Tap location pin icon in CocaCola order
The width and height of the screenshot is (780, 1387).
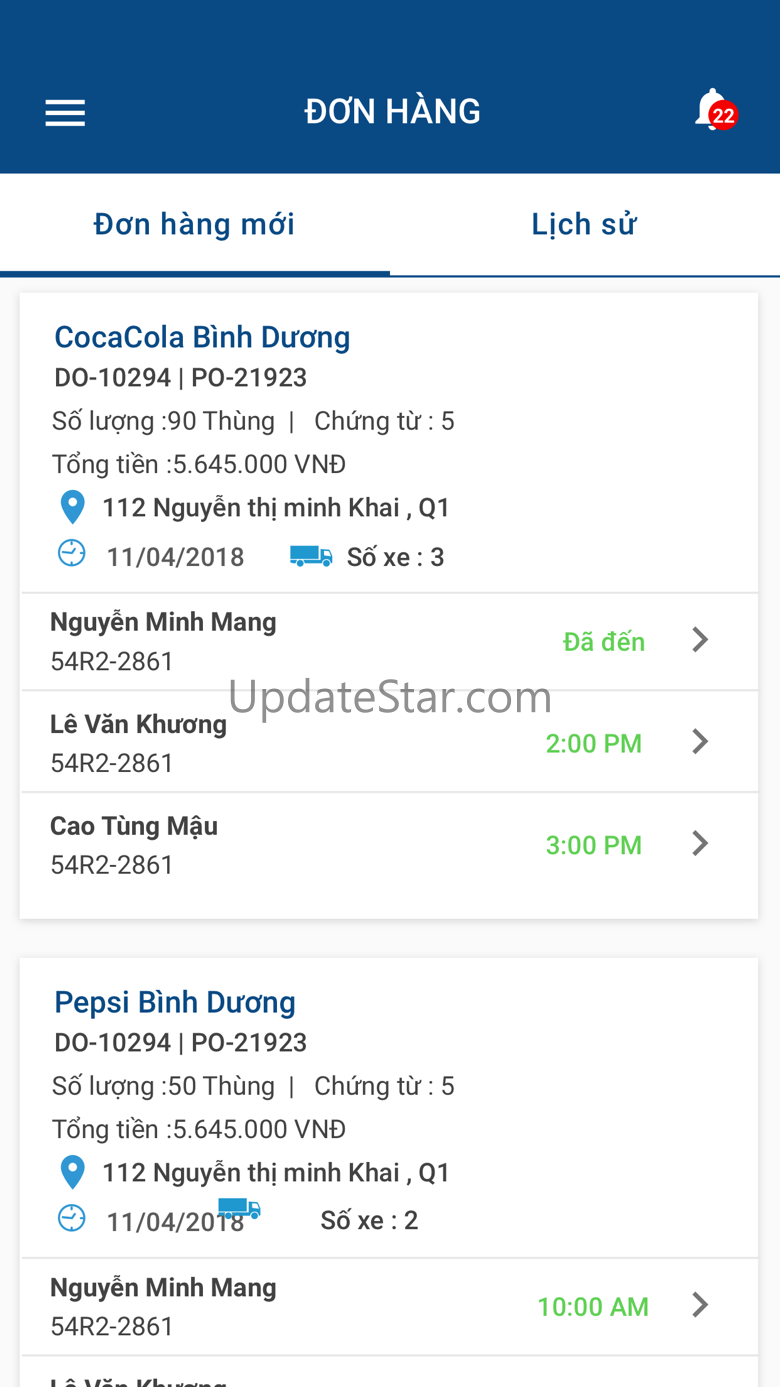pos(72,508)
